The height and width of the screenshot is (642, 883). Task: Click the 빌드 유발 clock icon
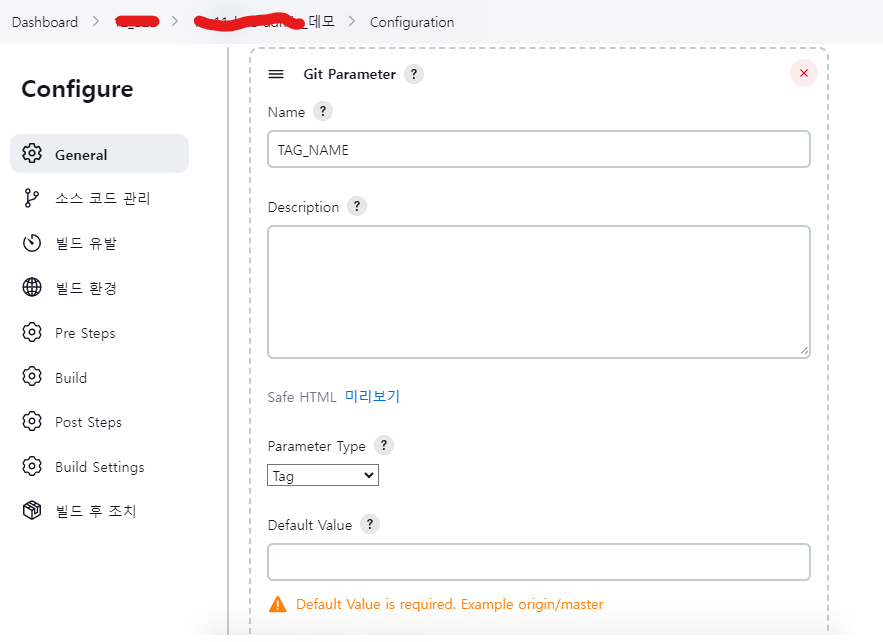click(x=32, y=243)
